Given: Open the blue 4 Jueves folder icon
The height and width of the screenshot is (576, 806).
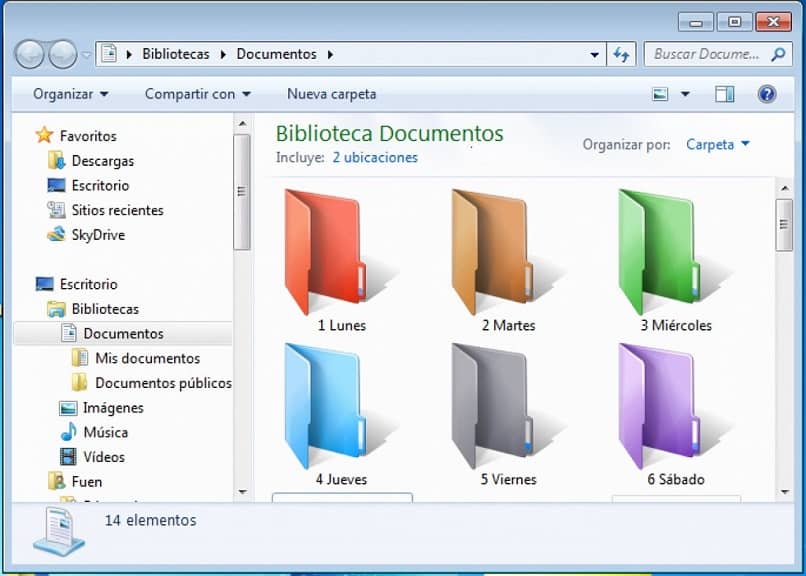Looking at the screenshot, I should pyautogui.click(x=324, y=406).
